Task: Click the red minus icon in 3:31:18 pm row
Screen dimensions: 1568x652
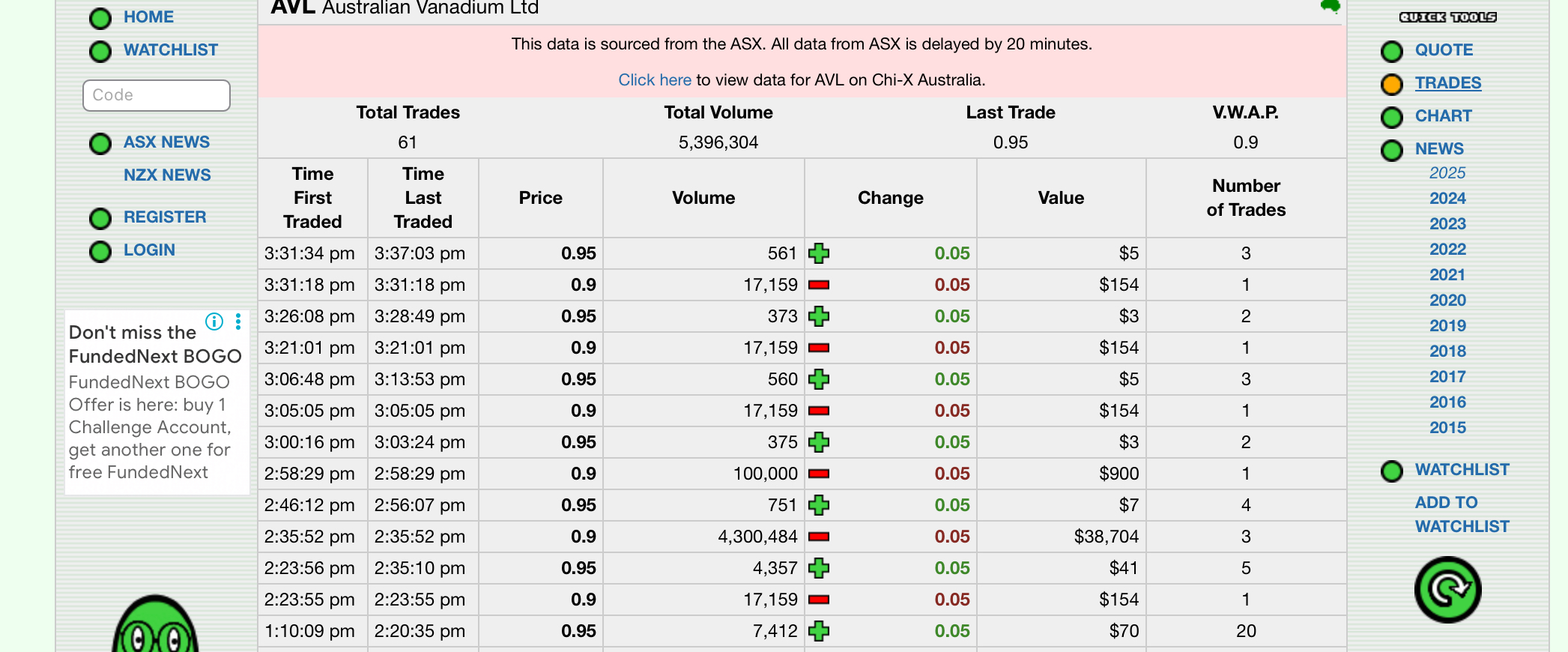Action: [819, 285]
